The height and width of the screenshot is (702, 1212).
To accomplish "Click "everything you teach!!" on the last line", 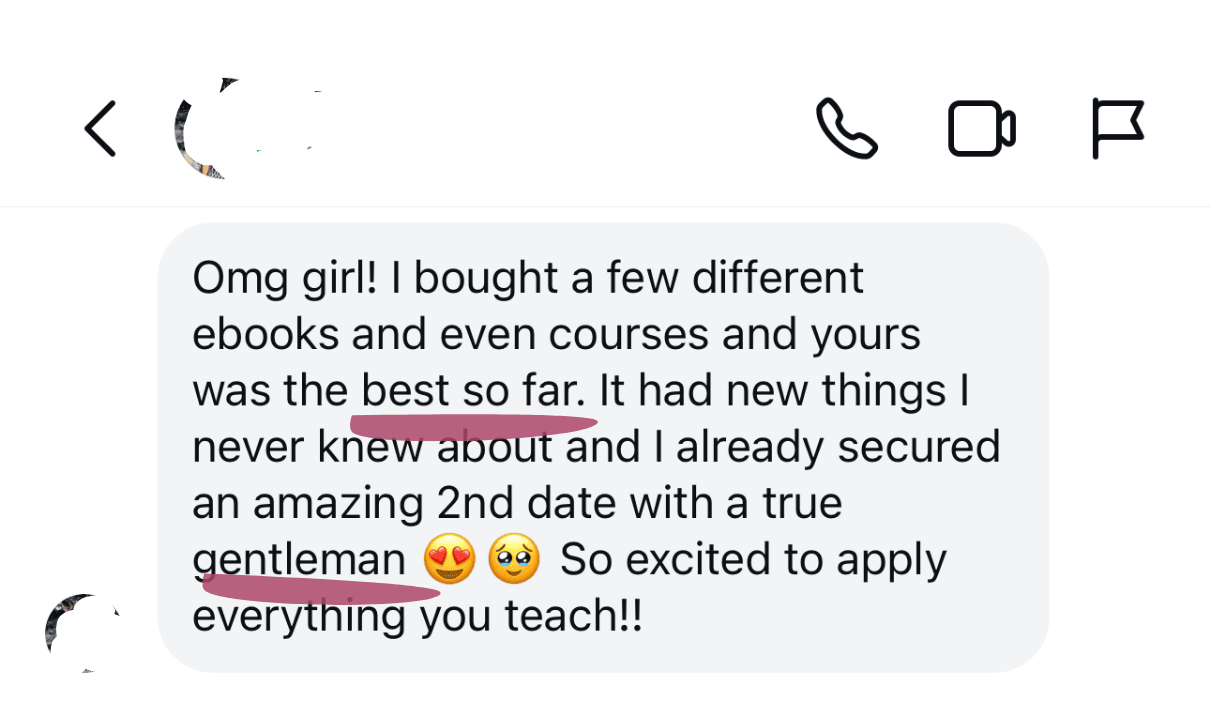I will (x=416, y=616).
